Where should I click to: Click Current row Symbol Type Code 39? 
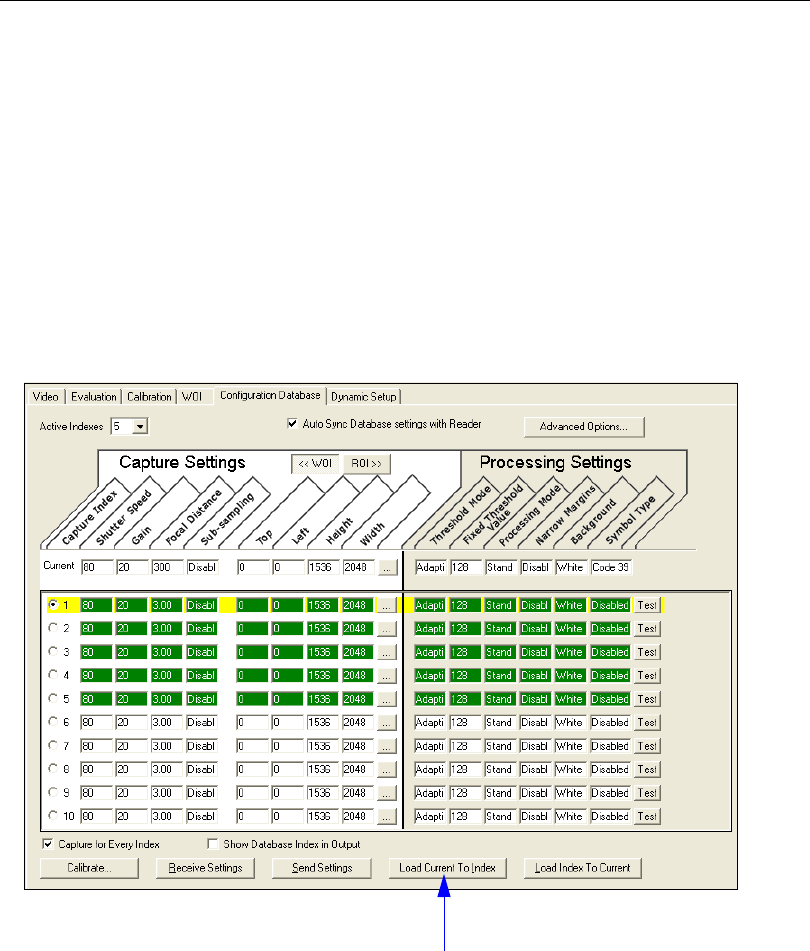click(x=611, y=568)
